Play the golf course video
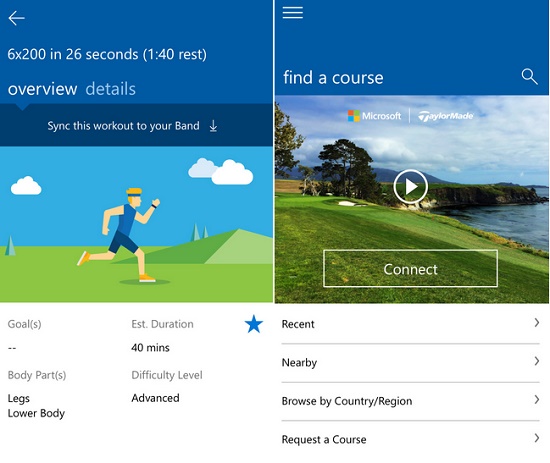Screen dimensions: 550x463 410,187
